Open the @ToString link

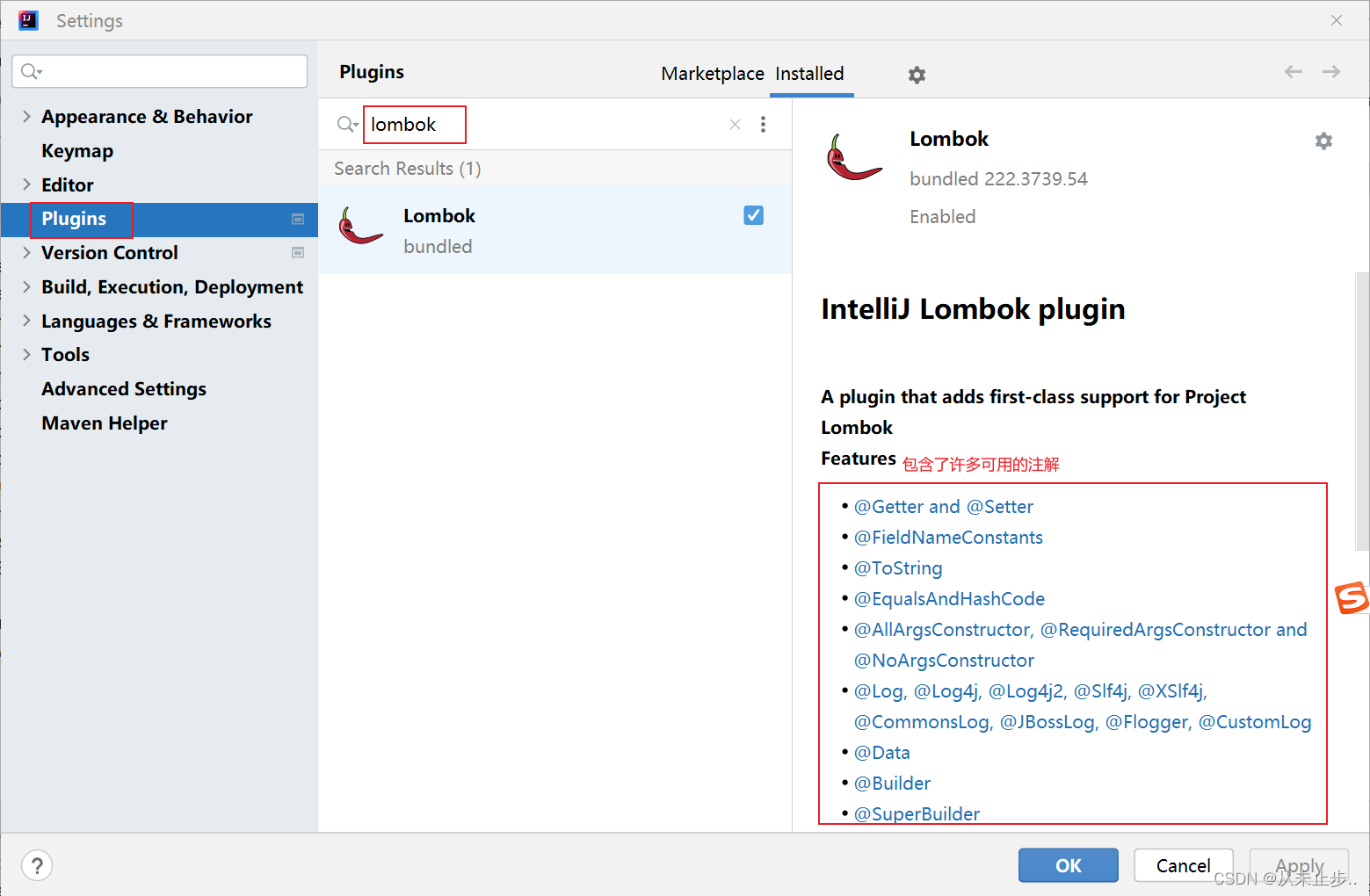pos(898,568)
